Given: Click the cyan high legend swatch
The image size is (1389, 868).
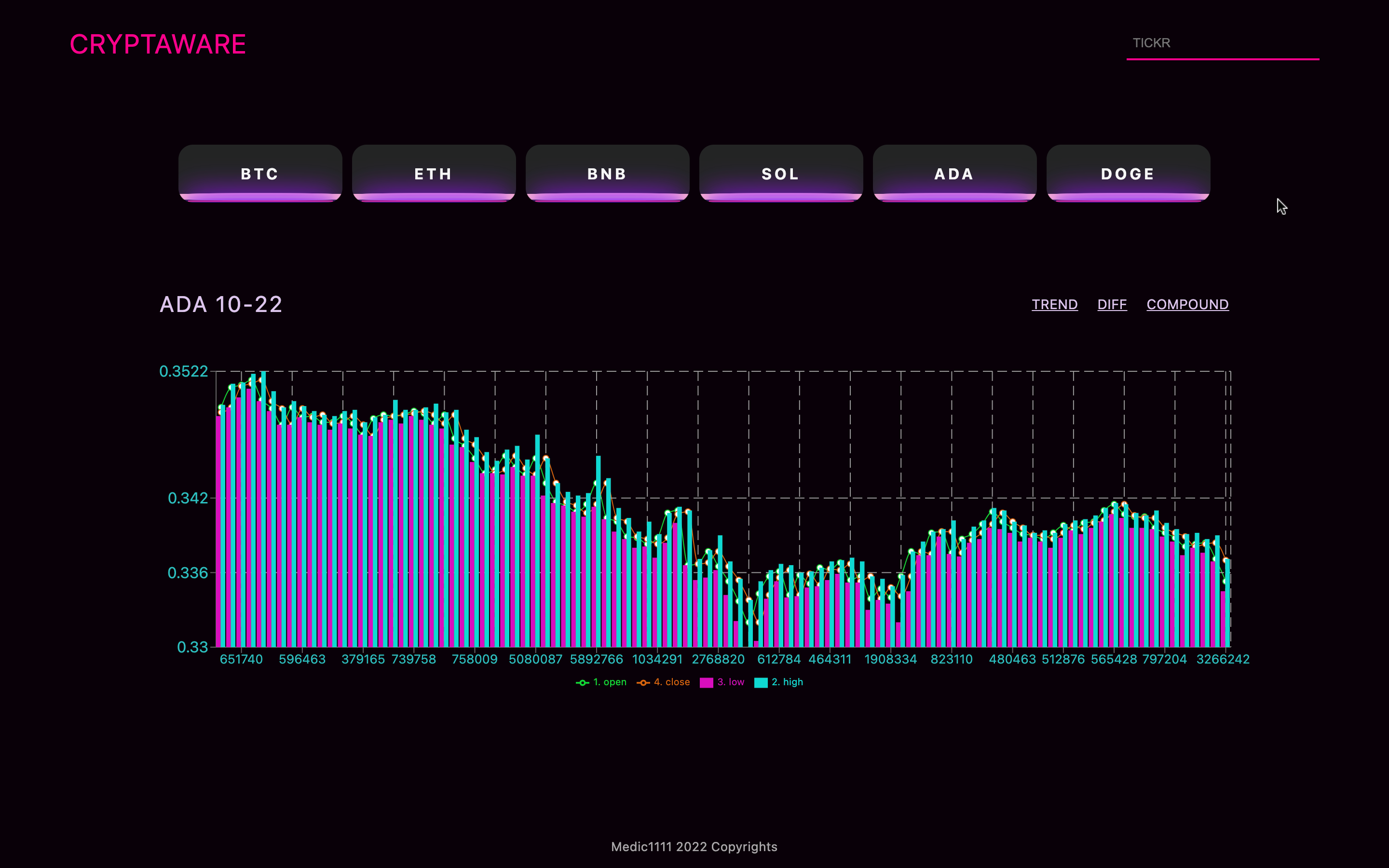Looking at the screenshot, I should pyautogui.click(x=761, y=682).
